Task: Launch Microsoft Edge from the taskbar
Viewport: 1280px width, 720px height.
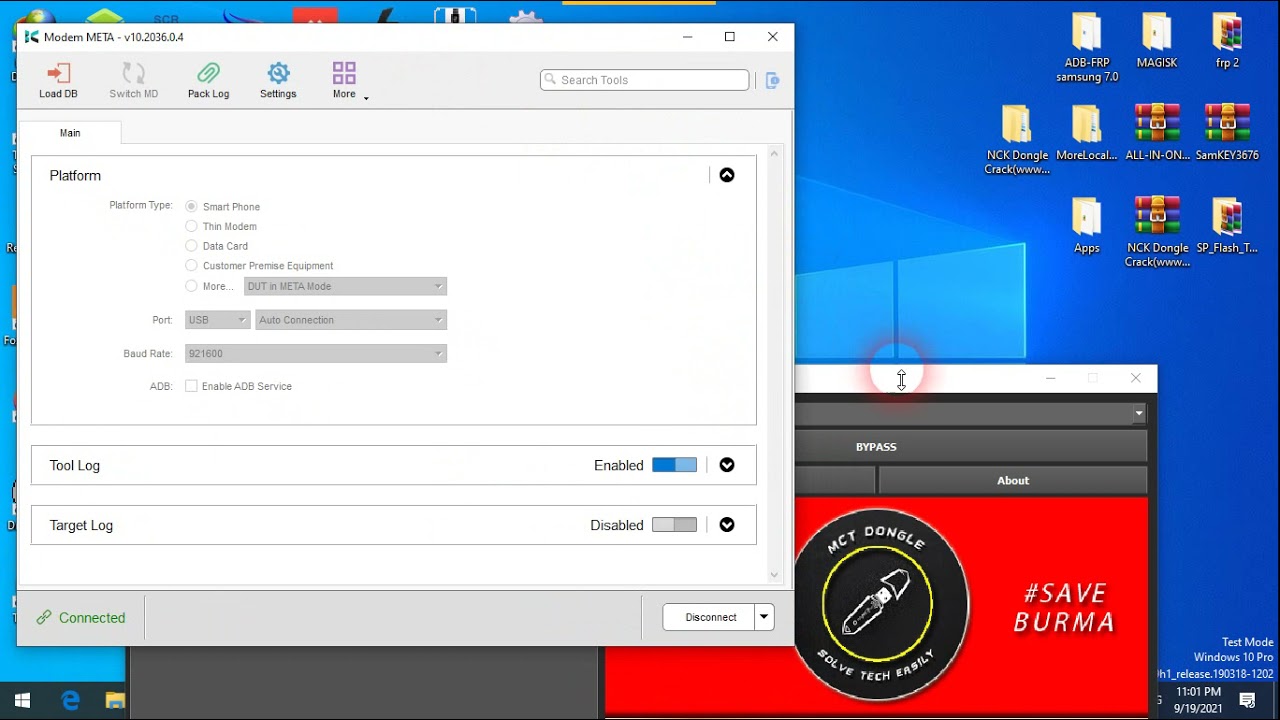Action: coord(70,700)
